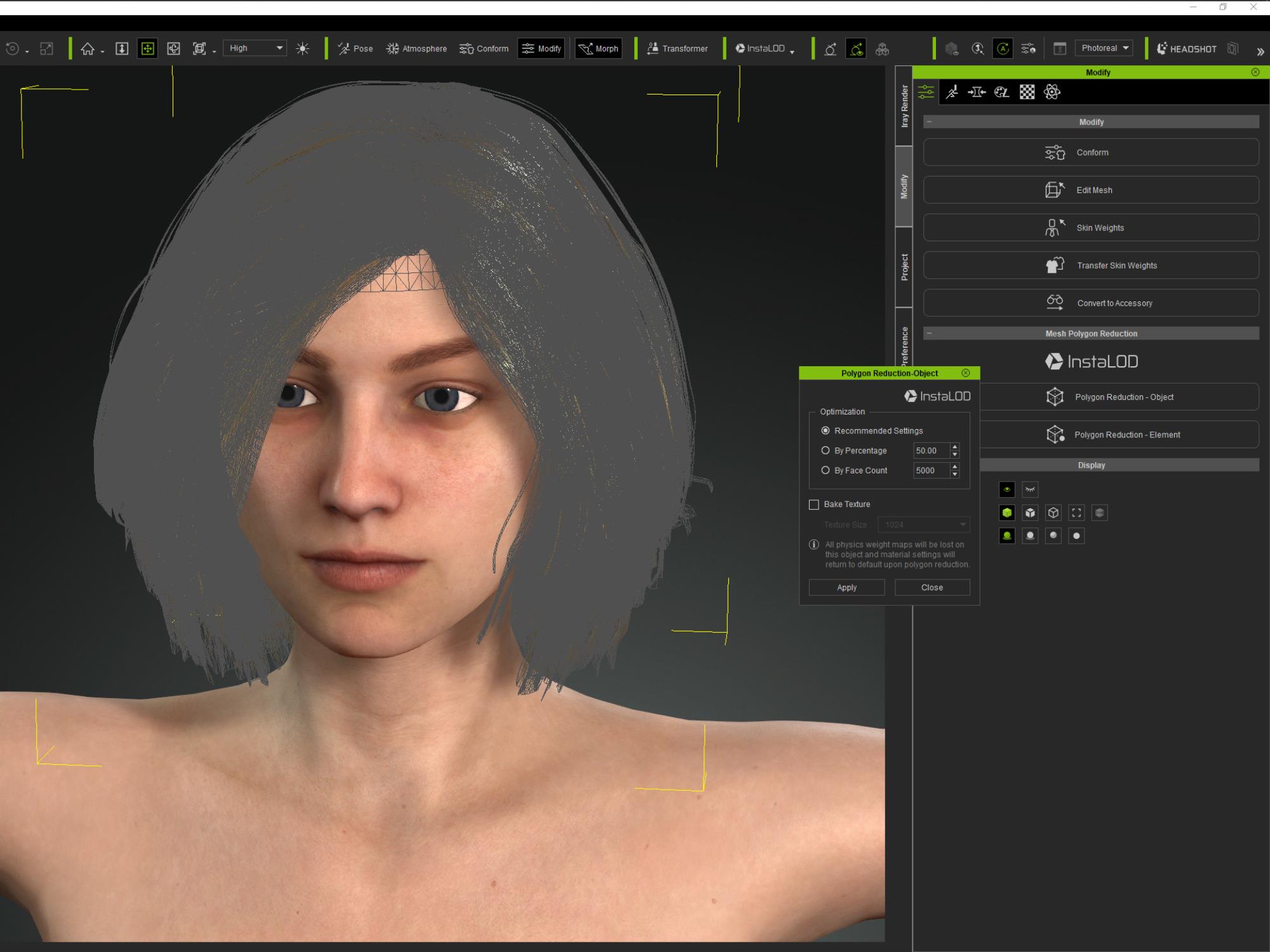
Task: Click the By Percentage value field
Action: 931,451
